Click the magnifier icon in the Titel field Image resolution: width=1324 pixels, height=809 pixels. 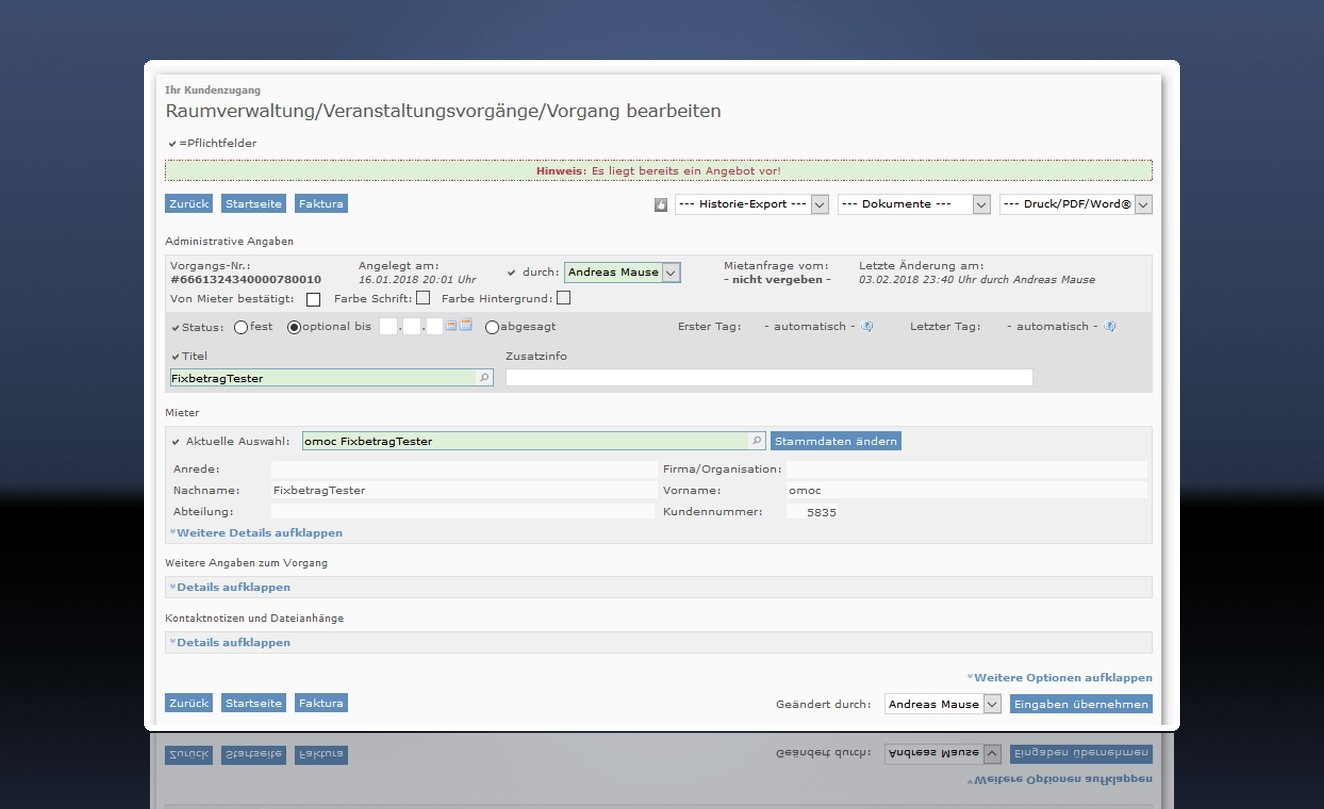(485, 378)
